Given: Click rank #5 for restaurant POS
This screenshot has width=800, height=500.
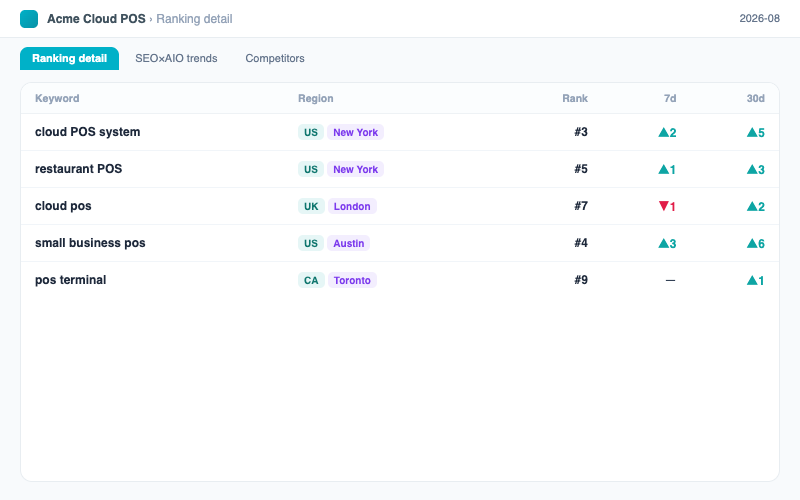Looking at the screenshot, I should pyautogui.click(x=581, y=169).
